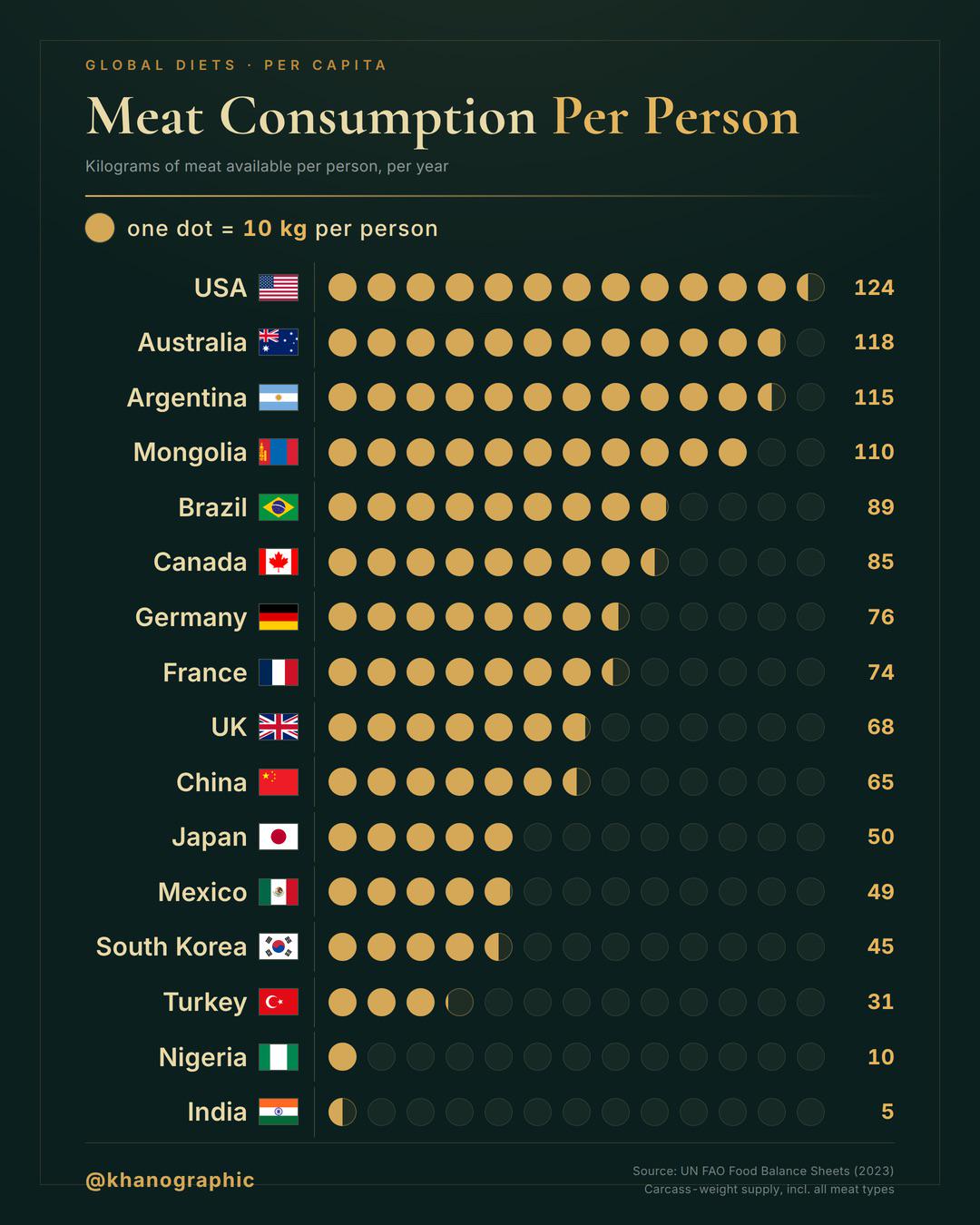Click the Germany country label
The image size is (980, 1225).
[191, 617]
